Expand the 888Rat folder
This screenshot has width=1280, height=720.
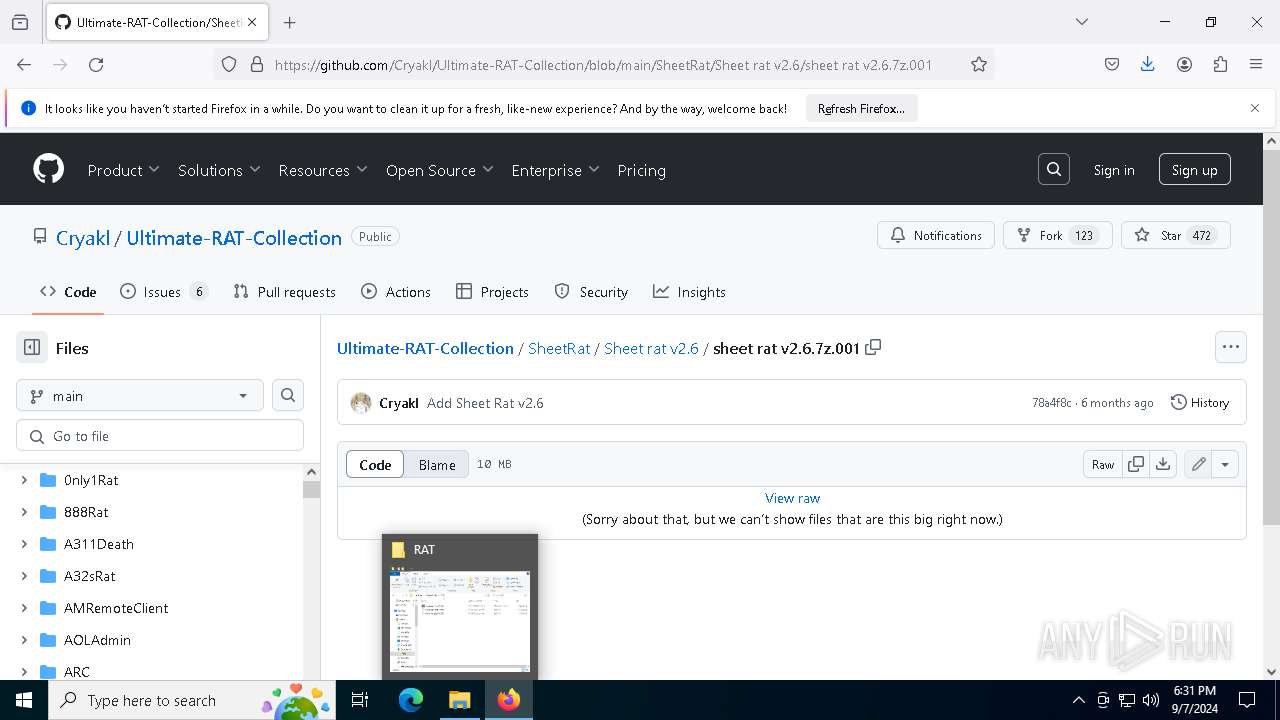[24, 512]
